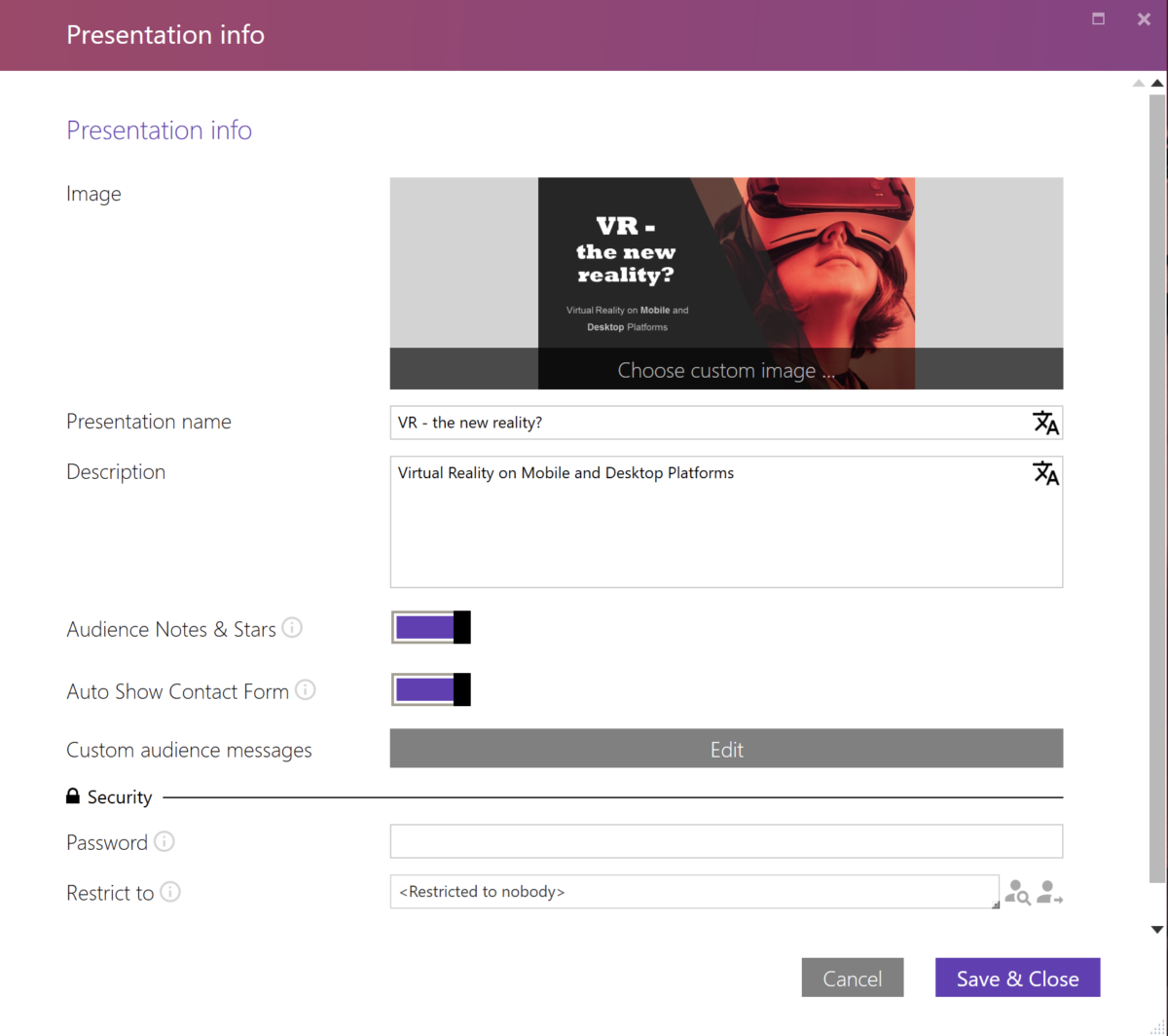Click the VR presentation cover thumbnail
The height and width of the screenshot is (1036, 1168).
pyautogui.click(x=726, y=263)
